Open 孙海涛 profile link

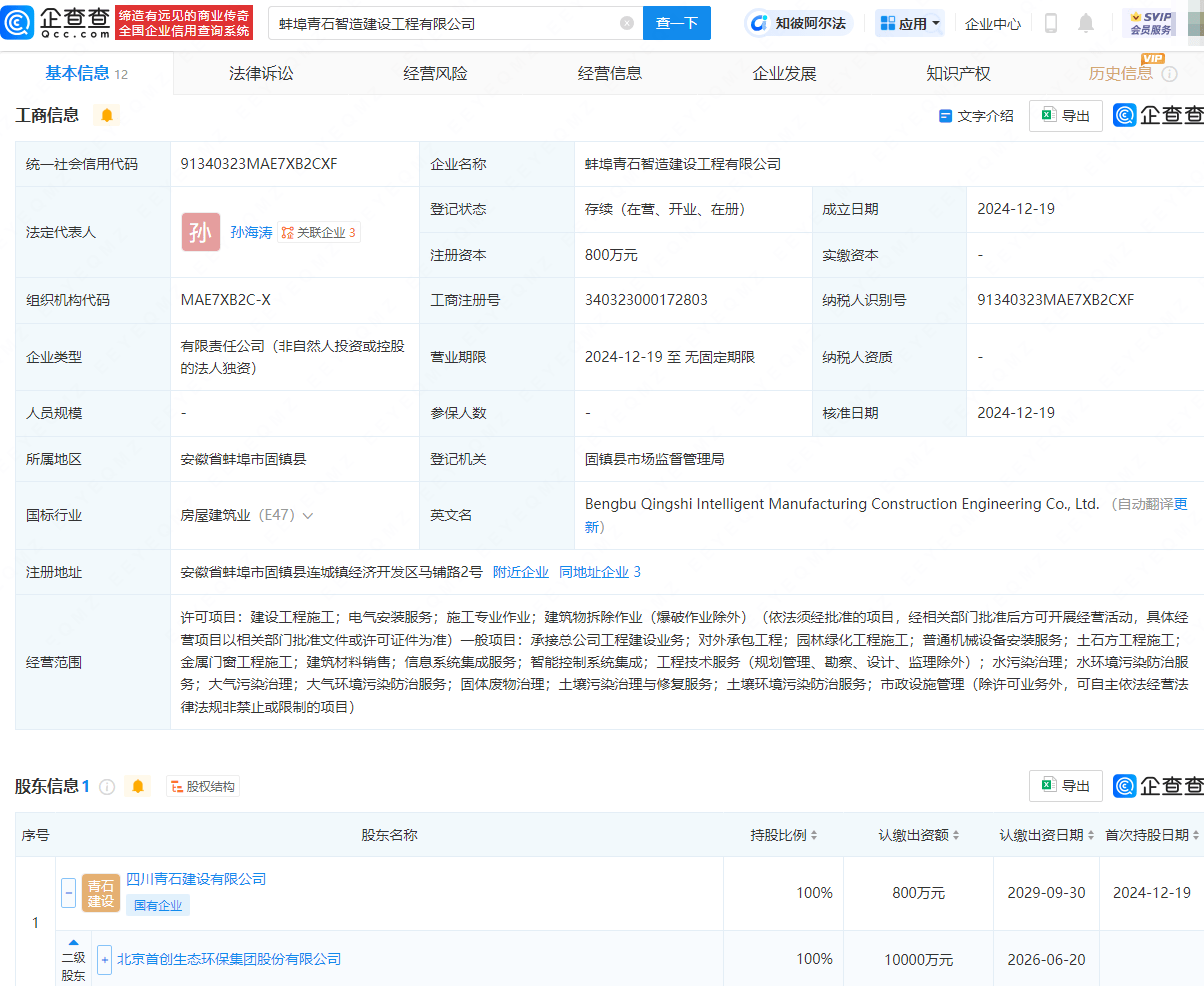click(251, 232)
